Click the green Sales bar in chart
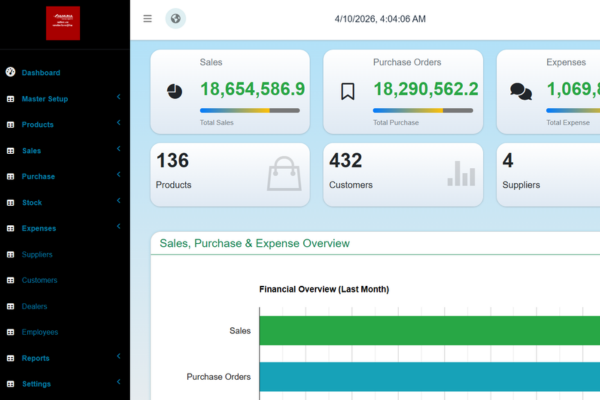The image size is (600, 400). (428, 330)
